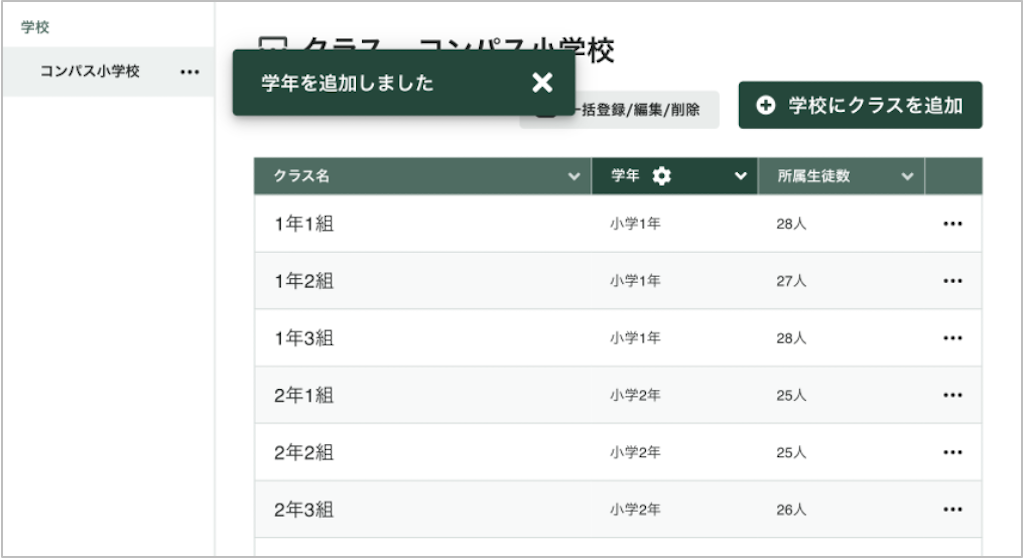This screenshot has width=1024, height=558.
Task: Click 小学2年 in the 2年3組 row
Action: click(635, 509)
